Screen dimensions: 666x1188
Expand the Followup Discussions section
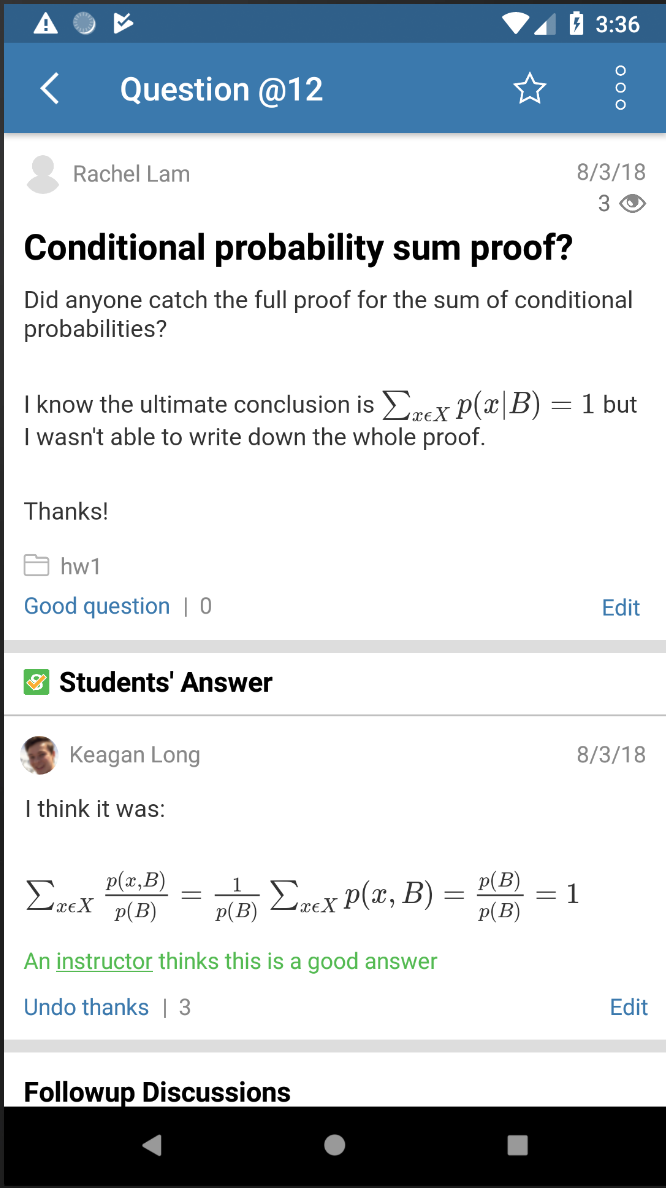tap(157, 1092)
